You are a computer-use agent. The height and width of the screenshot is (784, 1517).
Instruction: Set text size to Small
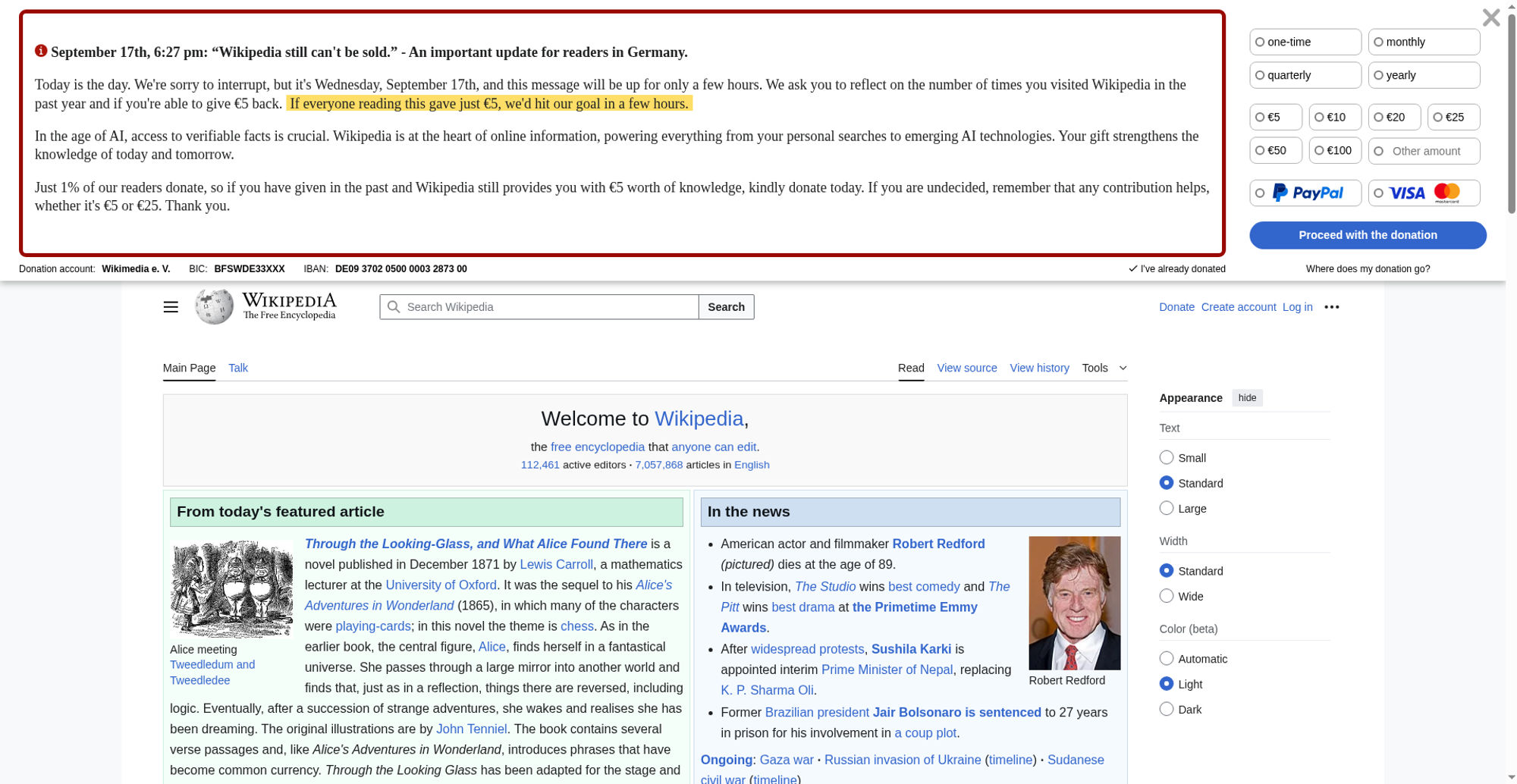[1167, 457]
